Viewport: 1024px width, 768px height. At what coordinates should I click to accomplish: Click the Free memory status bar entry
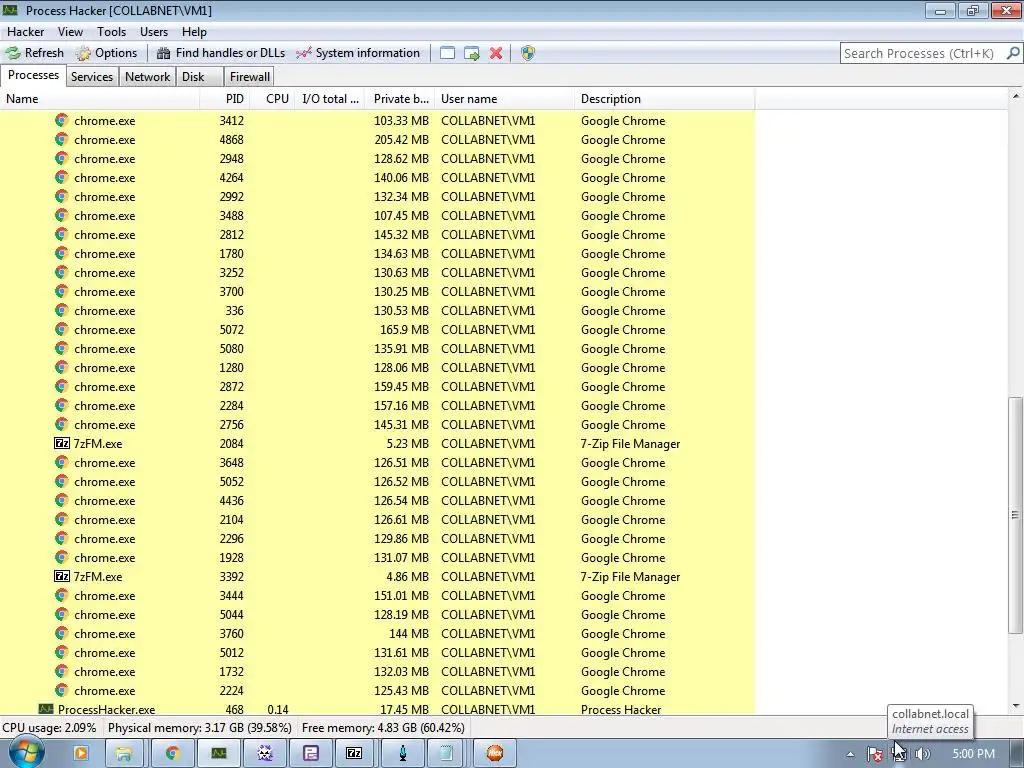pos(383,728)
